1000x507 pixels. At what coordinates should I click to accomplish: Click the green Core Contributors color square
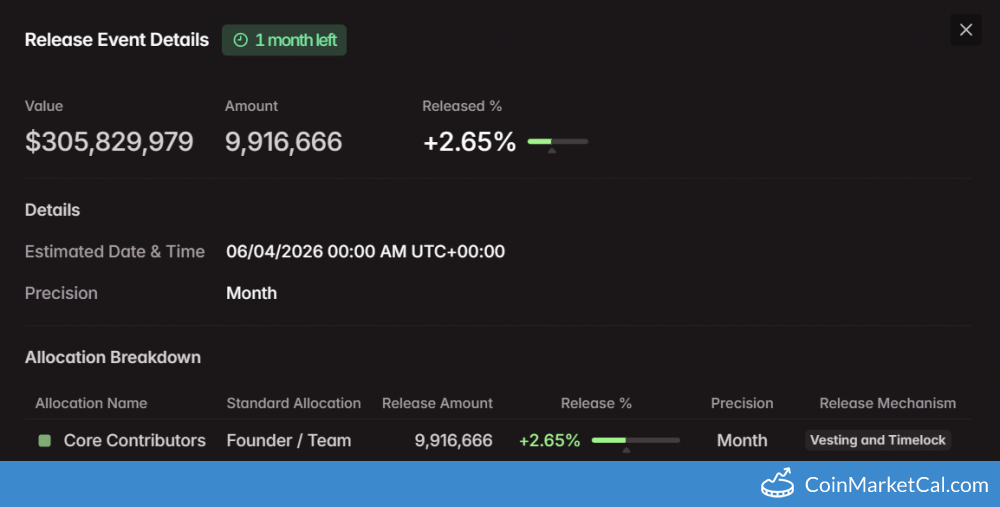click(x=45, y=440)
